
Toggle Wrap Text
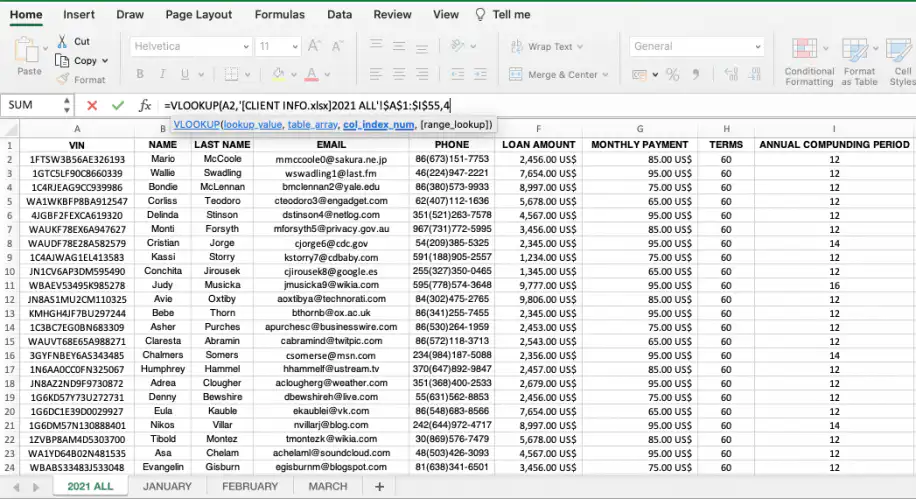coord(546,46)
